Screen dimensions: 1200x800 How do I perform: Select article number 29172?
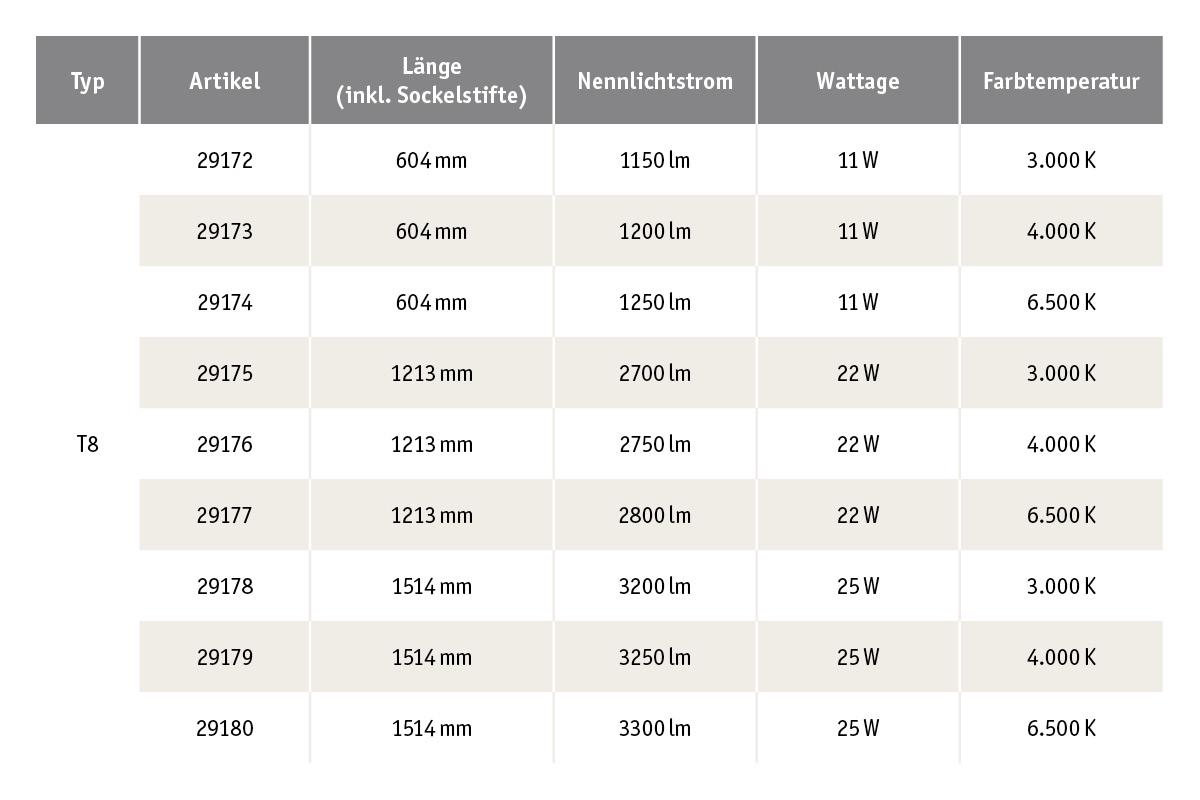point(225,160)
